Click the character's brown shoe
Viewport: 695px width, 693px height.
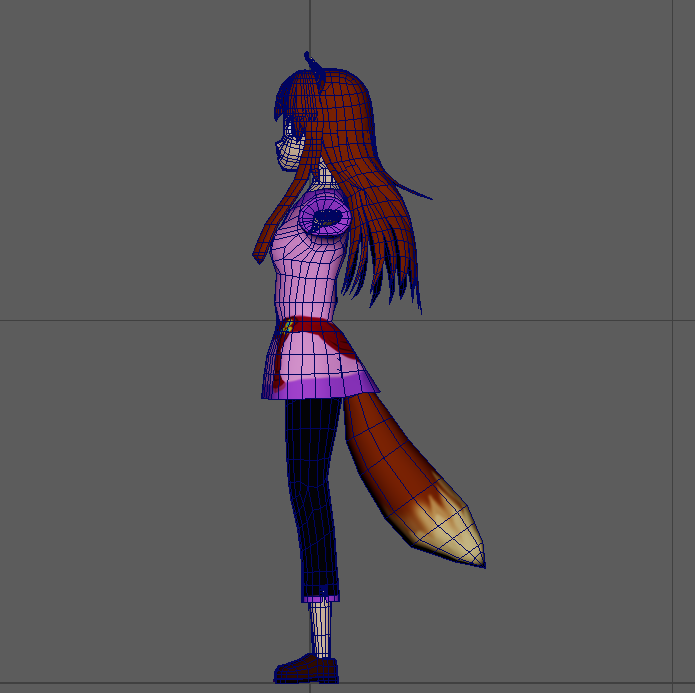click(x=306, y=669)
